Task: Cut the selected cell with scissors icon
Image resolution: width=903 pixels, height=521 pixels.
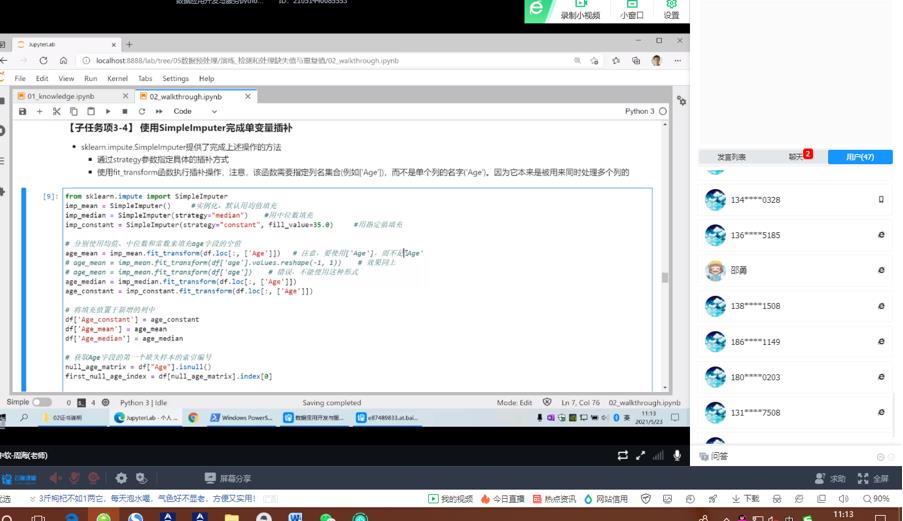Action: coord(57,111)
